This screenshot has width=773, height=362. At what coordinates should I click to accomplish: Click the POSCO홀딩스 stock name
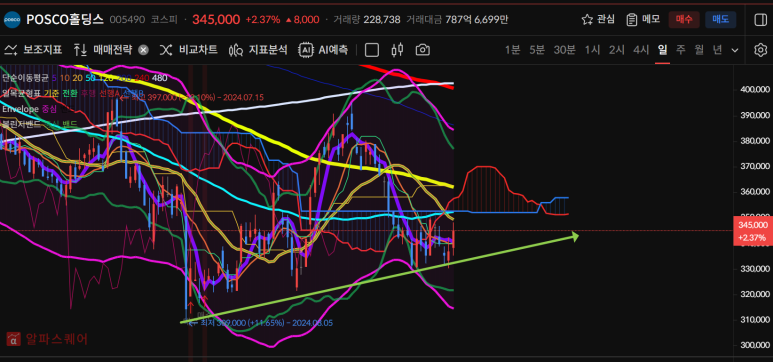point(65,19)
